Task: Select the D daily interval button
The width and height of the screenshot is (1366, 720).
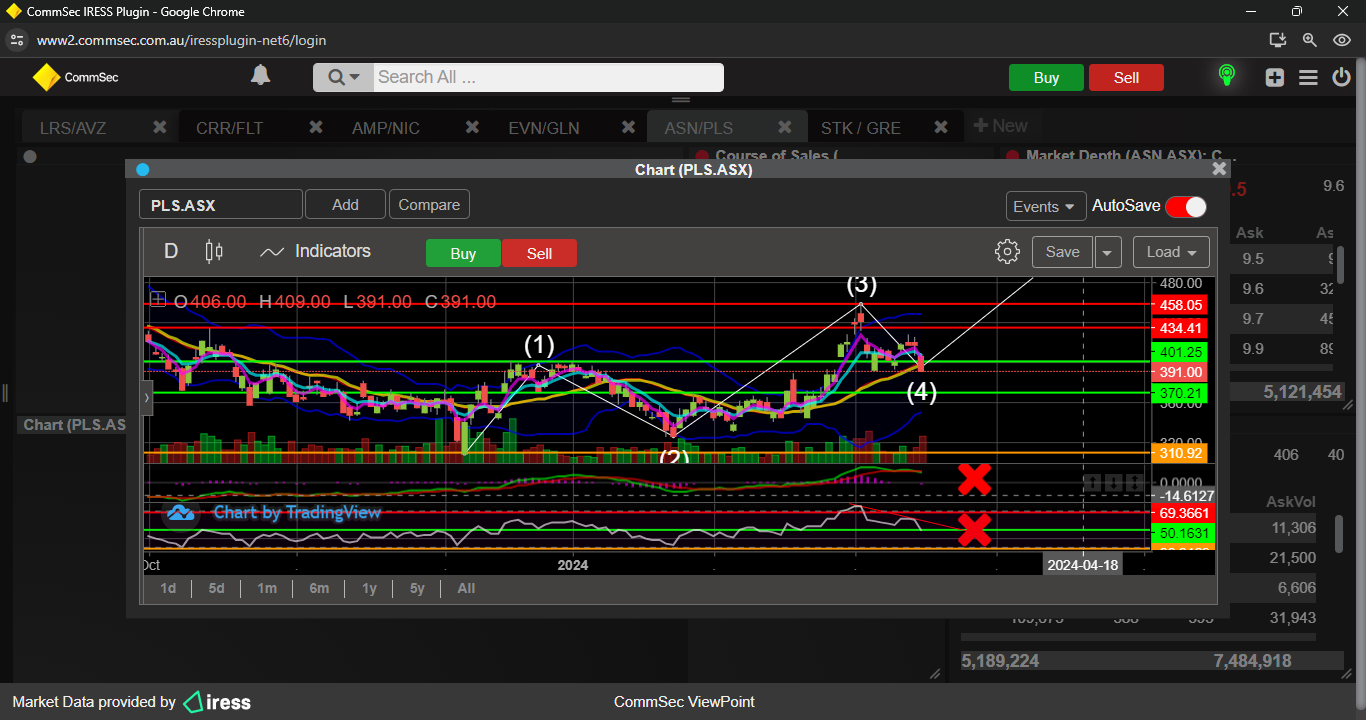Action: coord(171,252)
